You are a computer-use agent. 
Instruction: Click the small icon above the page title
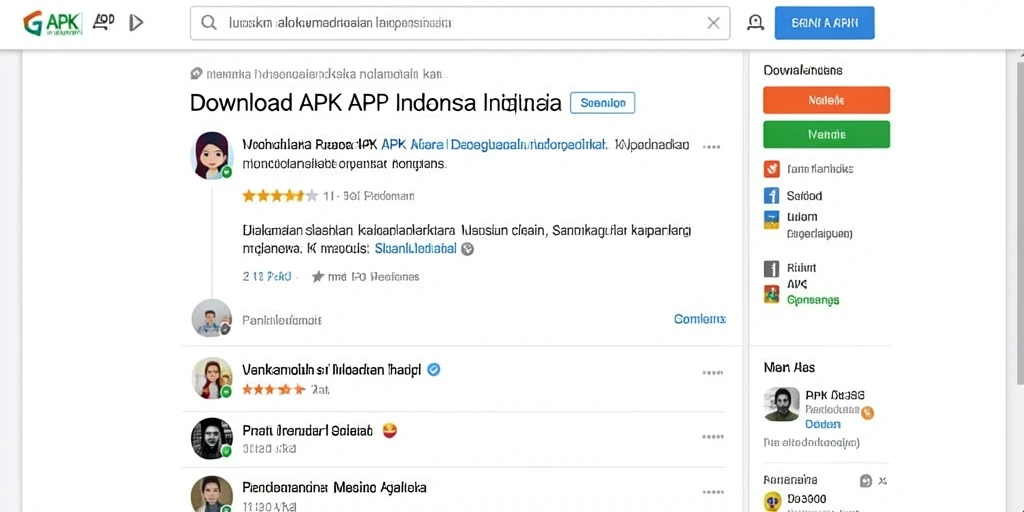(196, 74)
